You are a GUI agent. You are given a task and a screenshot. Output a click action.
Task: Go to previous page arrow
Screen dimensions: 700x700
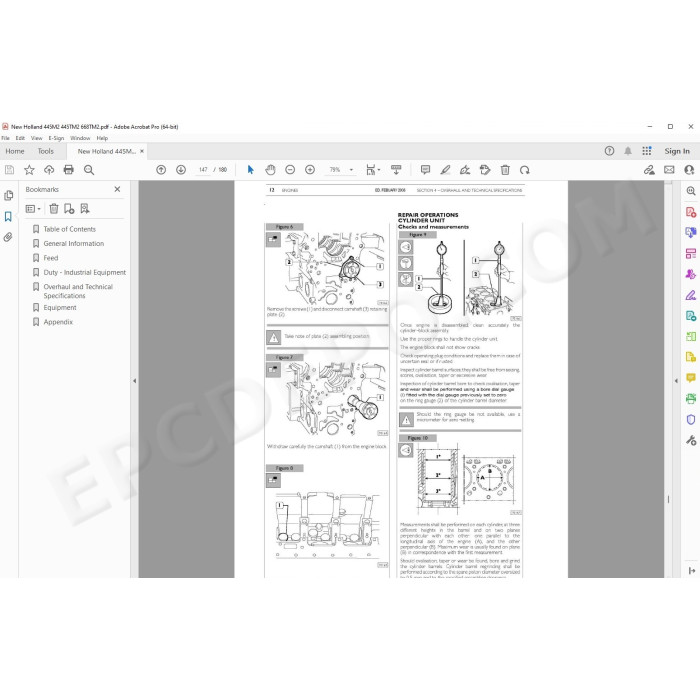pos(161,170)
